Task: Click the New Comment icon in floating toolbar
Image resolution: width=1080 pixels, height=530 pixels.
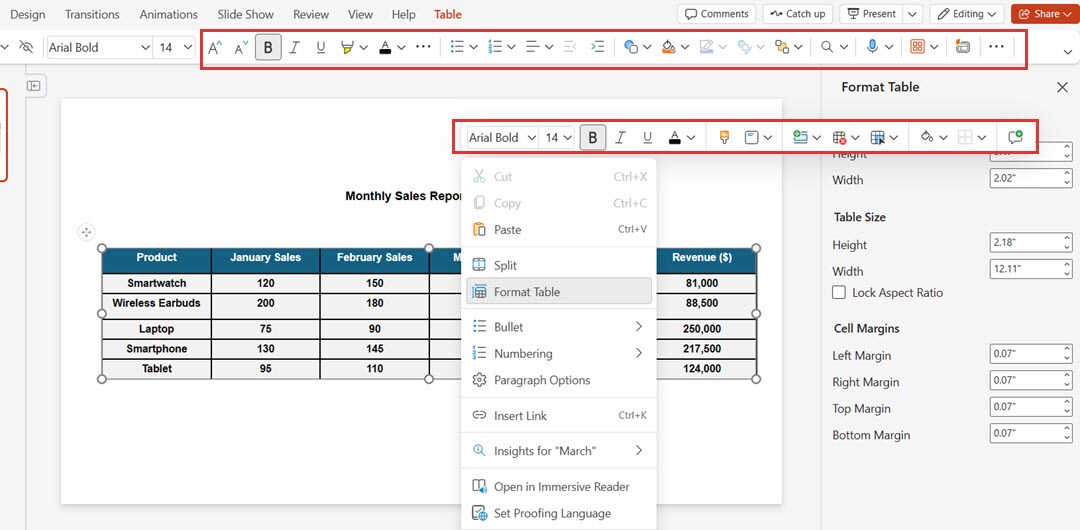Action: [x=1015, y=138]
